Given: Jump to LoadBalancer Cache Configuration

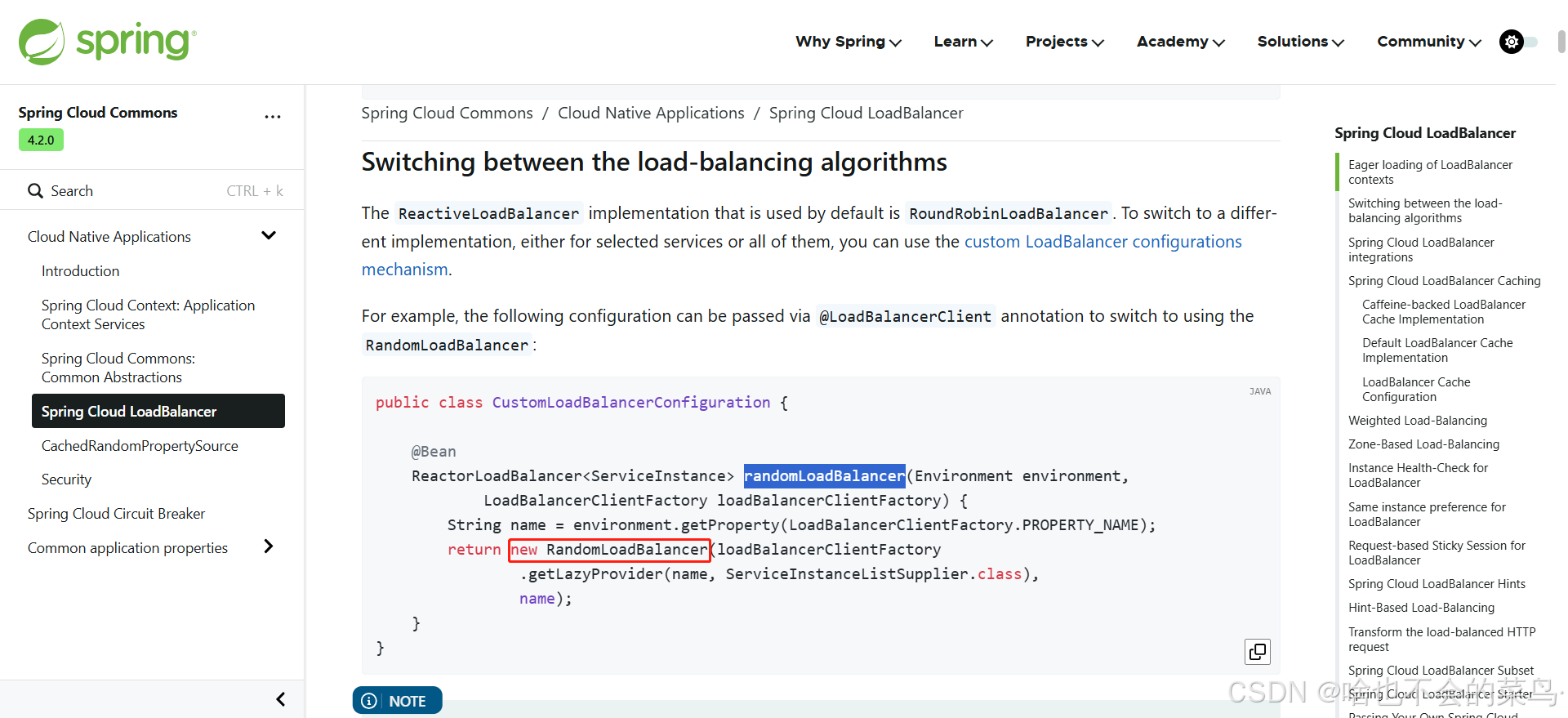Looking at the screenshot, I should (1416, 390).
